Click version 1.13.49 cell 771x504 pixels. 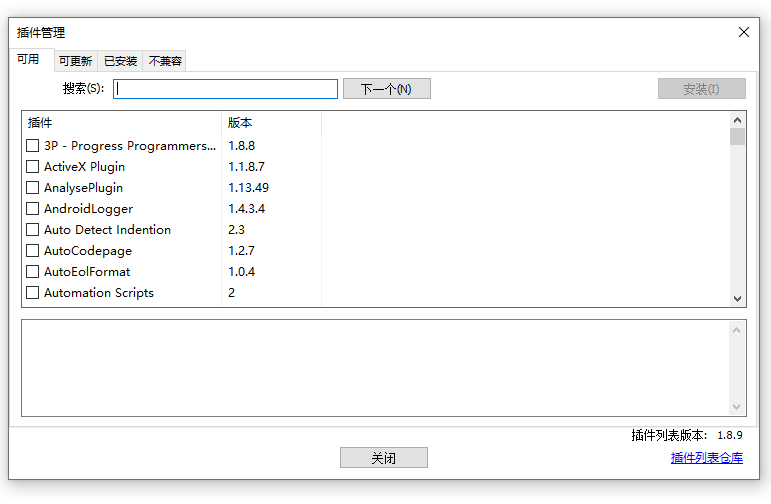point(248,188)
